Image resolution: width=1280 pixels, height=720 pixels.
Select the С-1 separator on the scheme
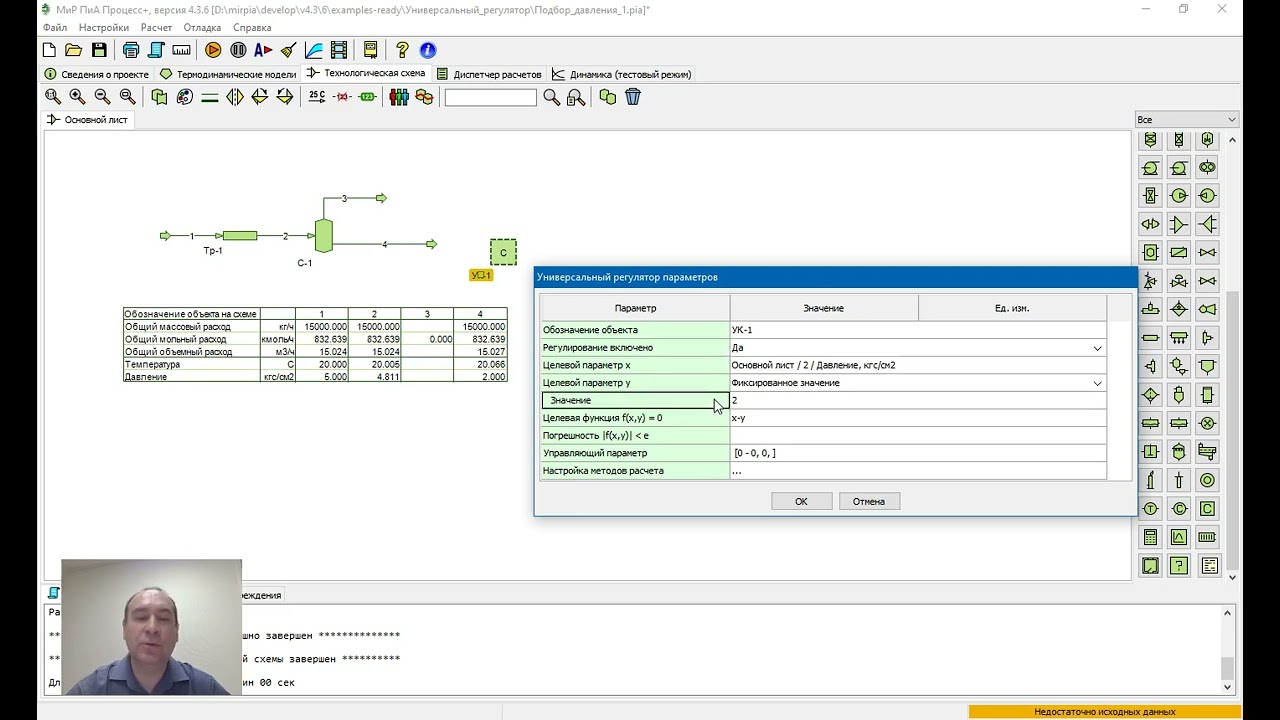click(323, 236)
